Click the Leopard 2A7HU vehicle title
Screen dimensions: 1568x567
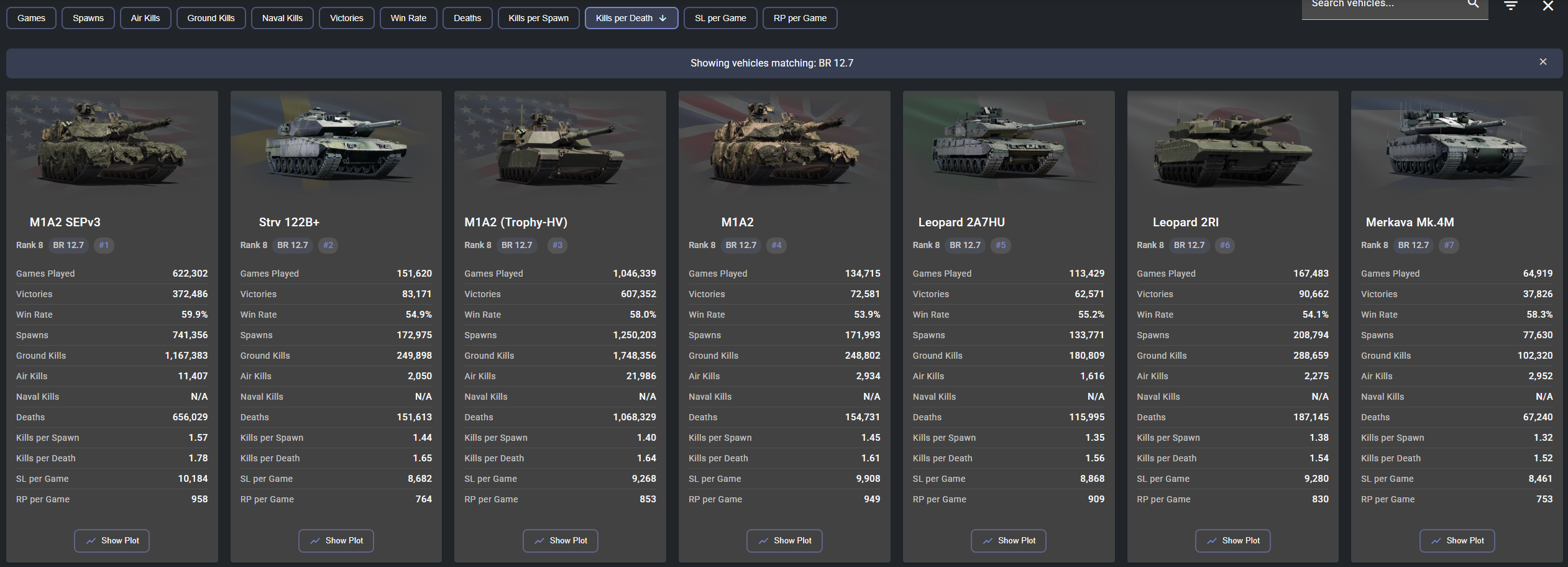coord(961,222)
